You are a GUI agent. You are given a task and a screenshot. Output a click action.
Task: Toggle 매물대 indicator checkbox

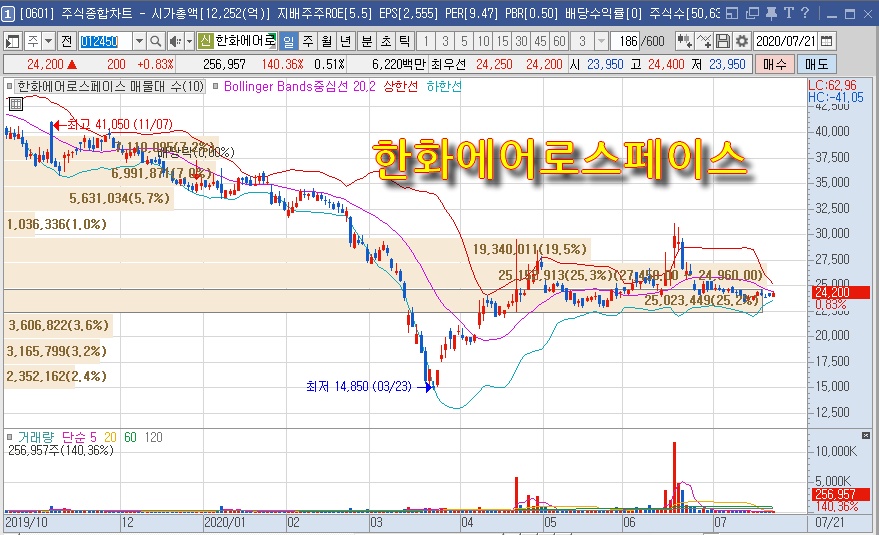[x=10, y=86]
